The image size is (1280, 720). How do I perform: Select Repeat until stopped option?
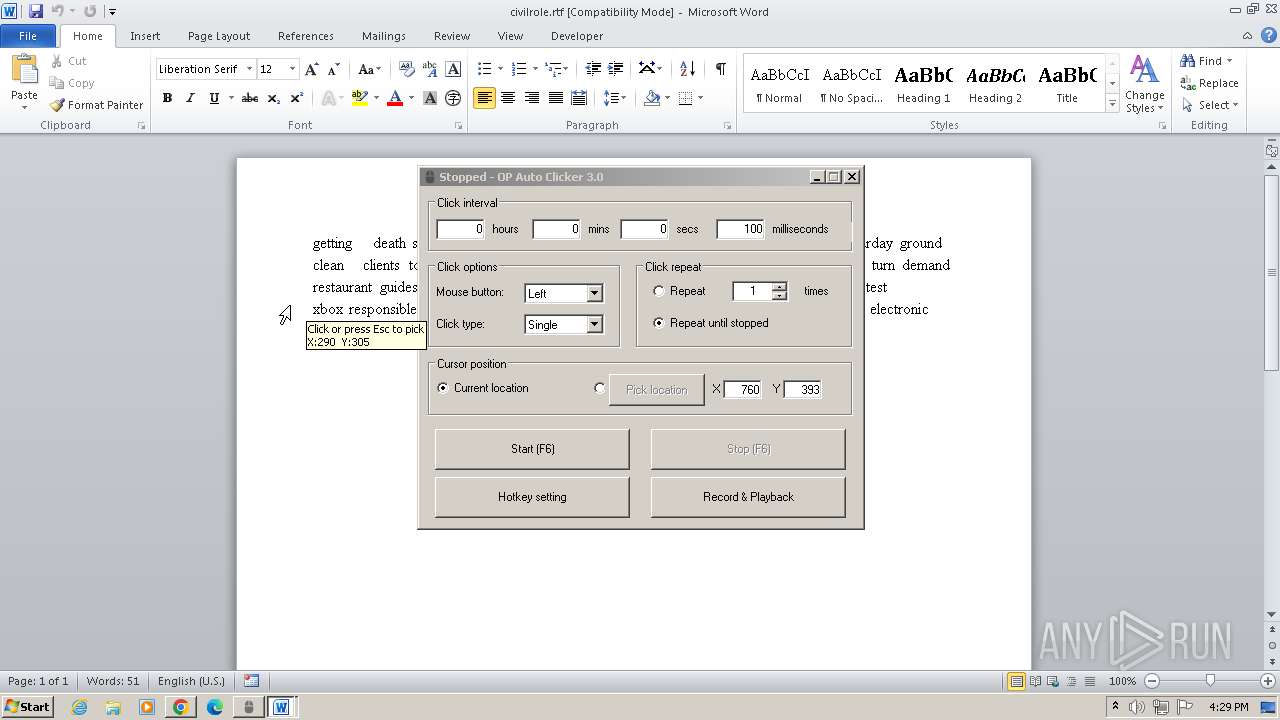658,323
